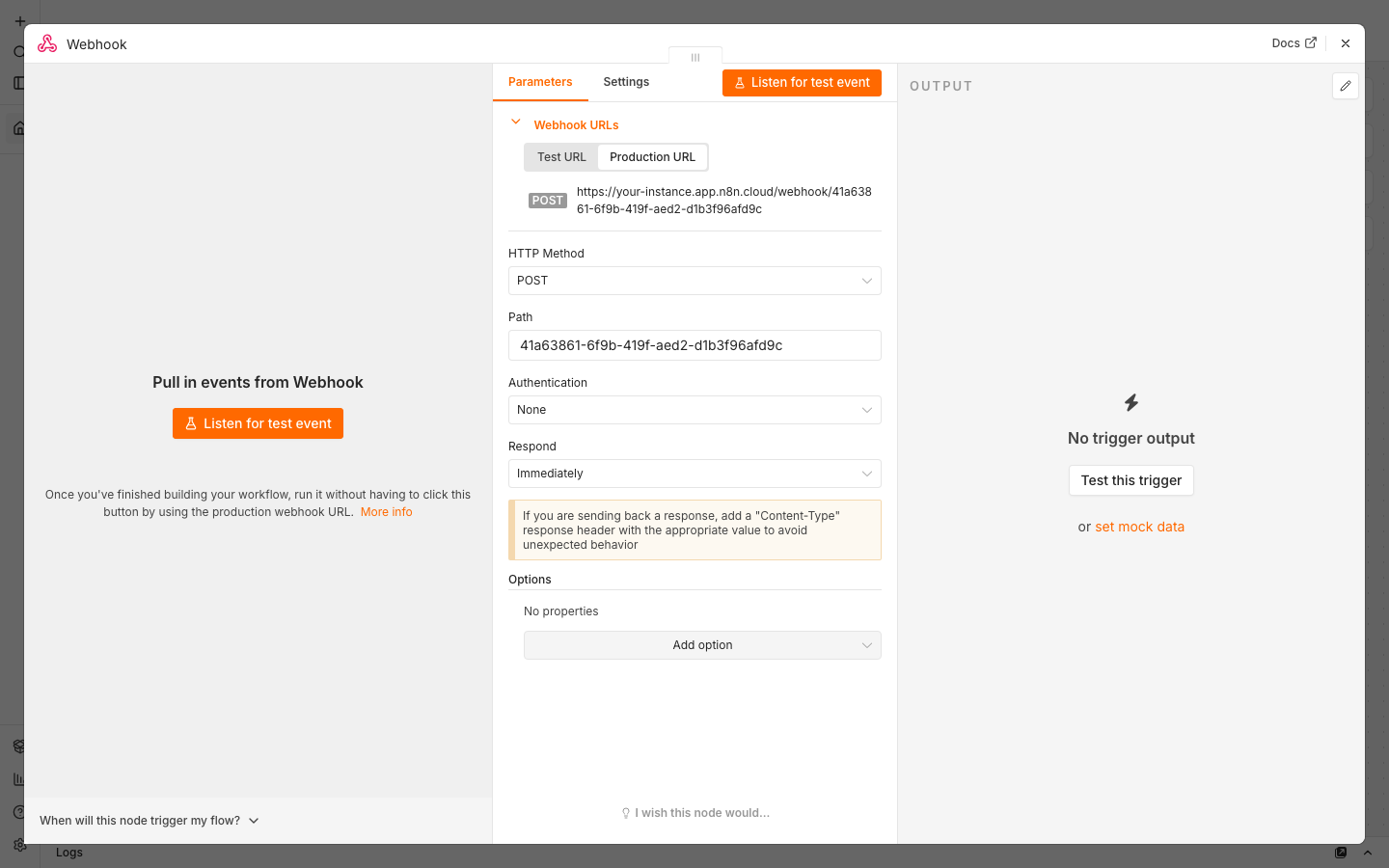Click the Logs label in the bottom bar
This screenshot has width=1389, height=868.
point(69,853)
